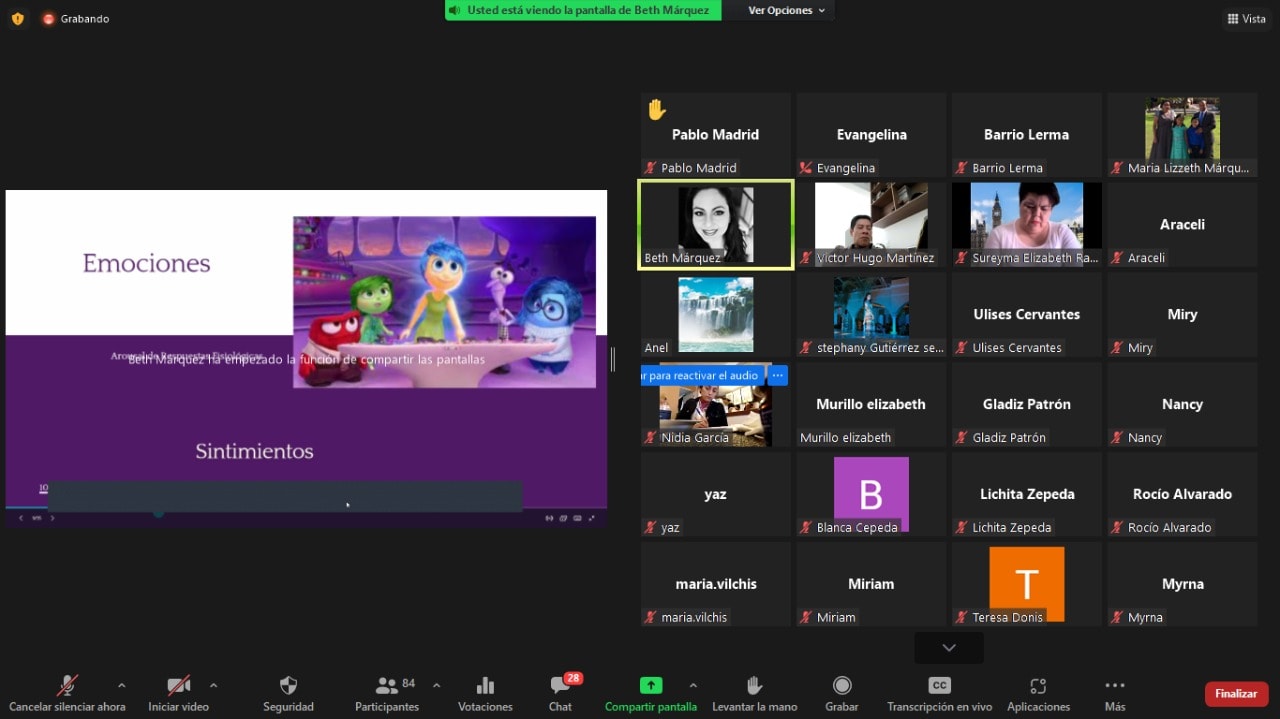Toggle microphone with Cancelar silenciar ahora
Screen dimensions: 1280x719
coord(67,686)
